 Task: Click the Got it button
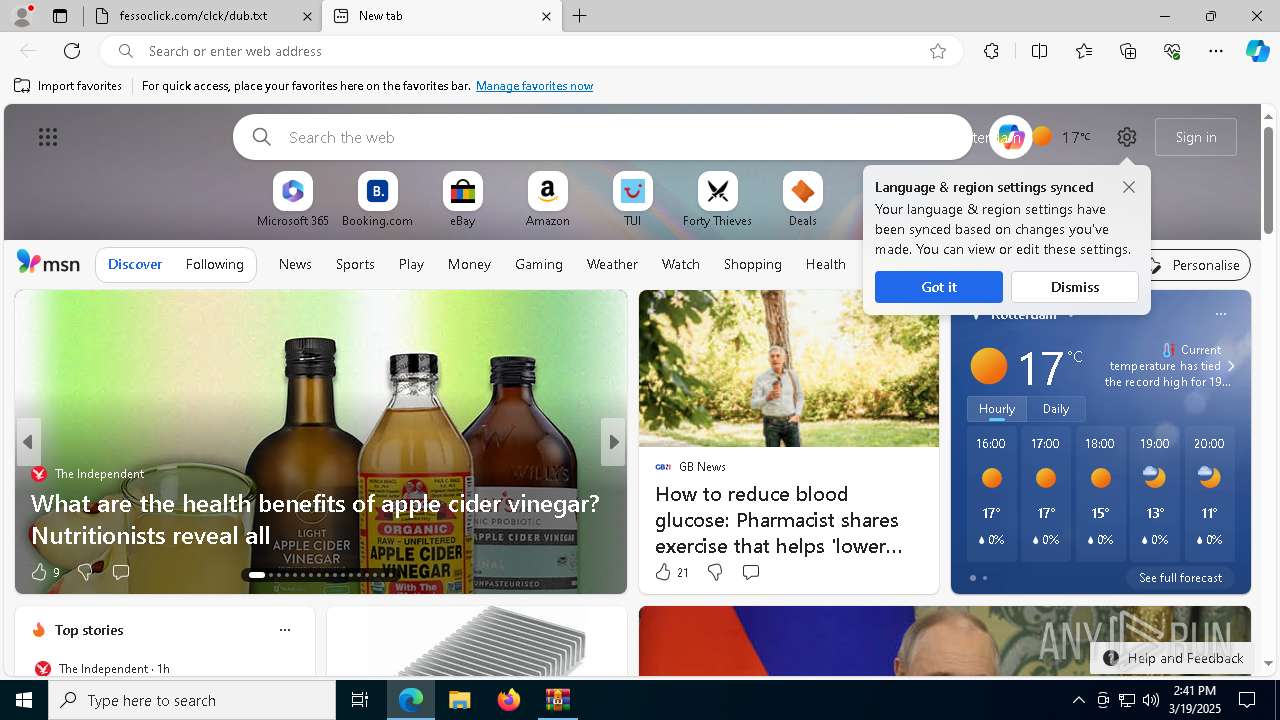[939, 287]
